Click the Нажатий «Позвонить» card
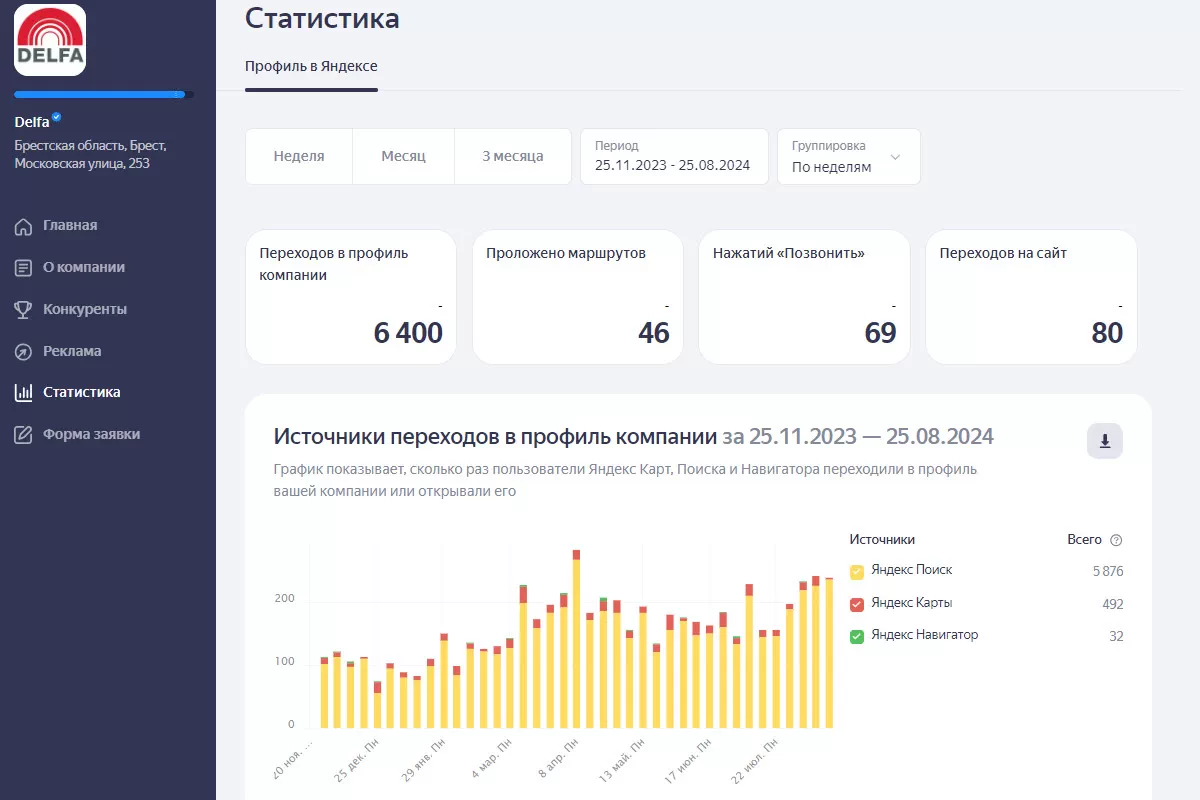Screen dimensions: 1200x800 click(x=804, y=297)
